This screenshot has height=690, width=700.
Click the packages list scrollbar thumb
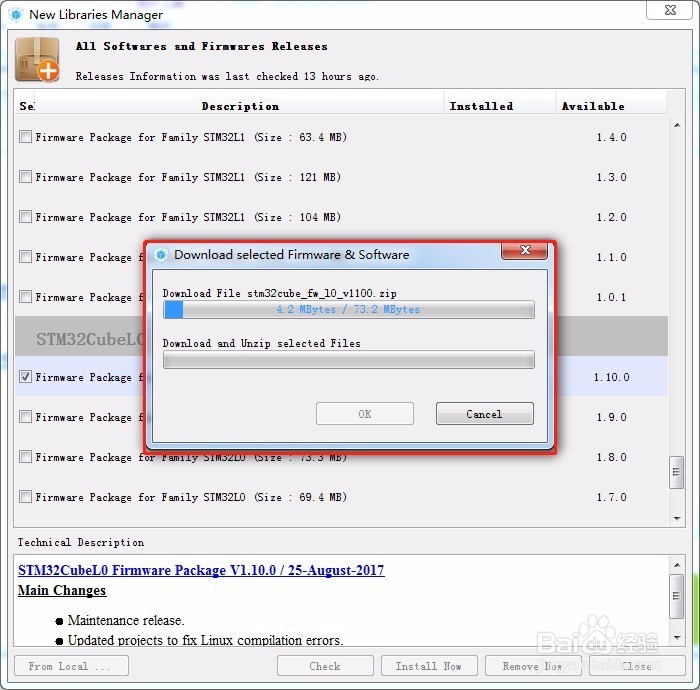[676, 472]
